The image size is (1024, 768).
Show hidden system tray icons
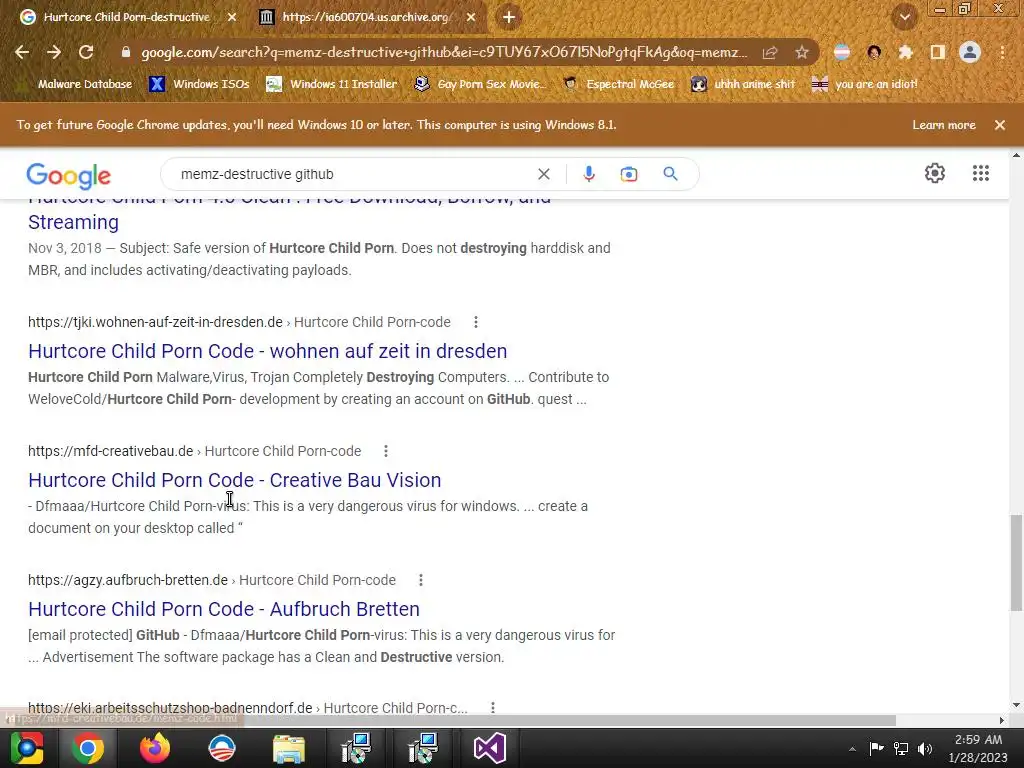coord(852,749)
